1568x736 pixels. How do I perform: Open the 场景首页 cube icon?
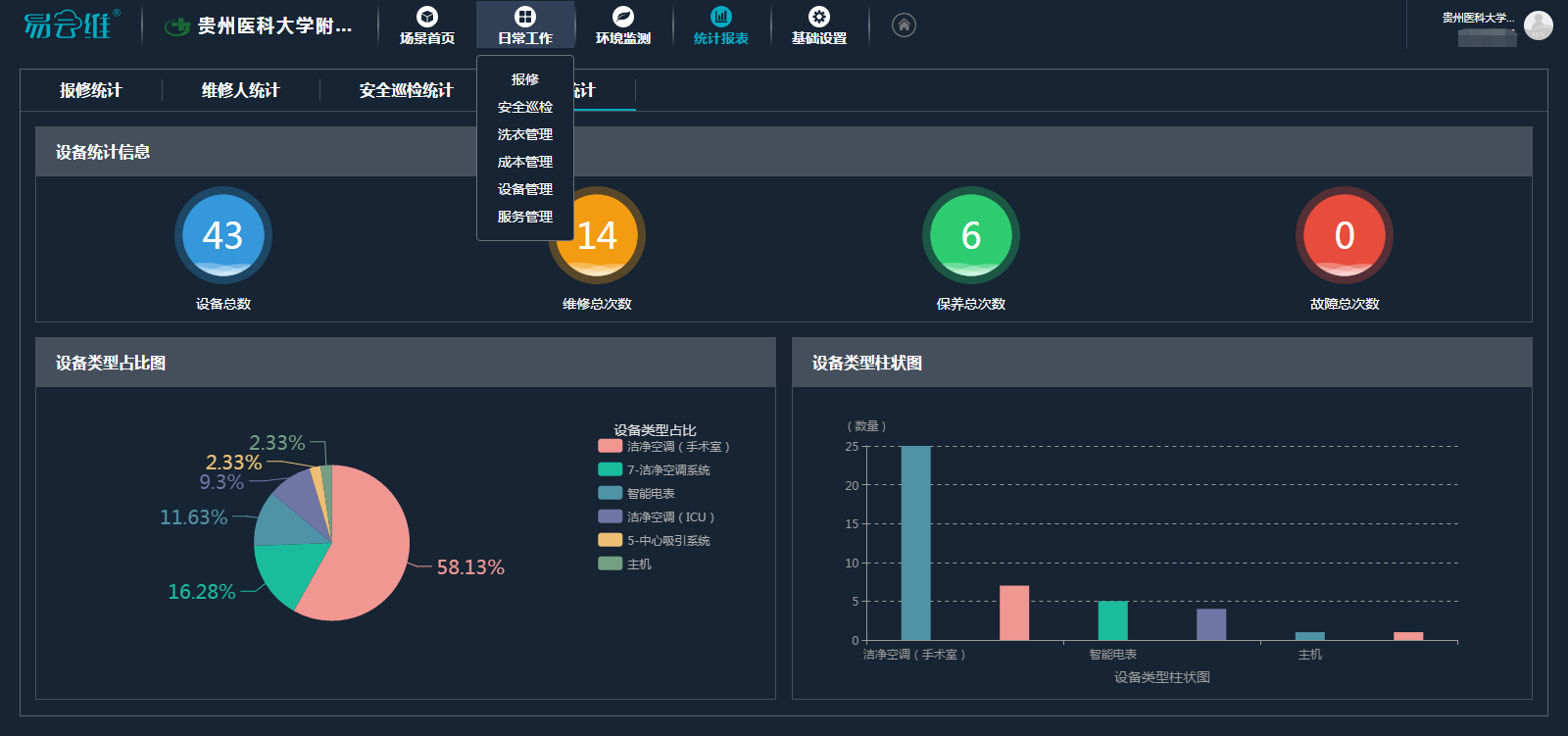pyautogui.click(x=426, y=17)
